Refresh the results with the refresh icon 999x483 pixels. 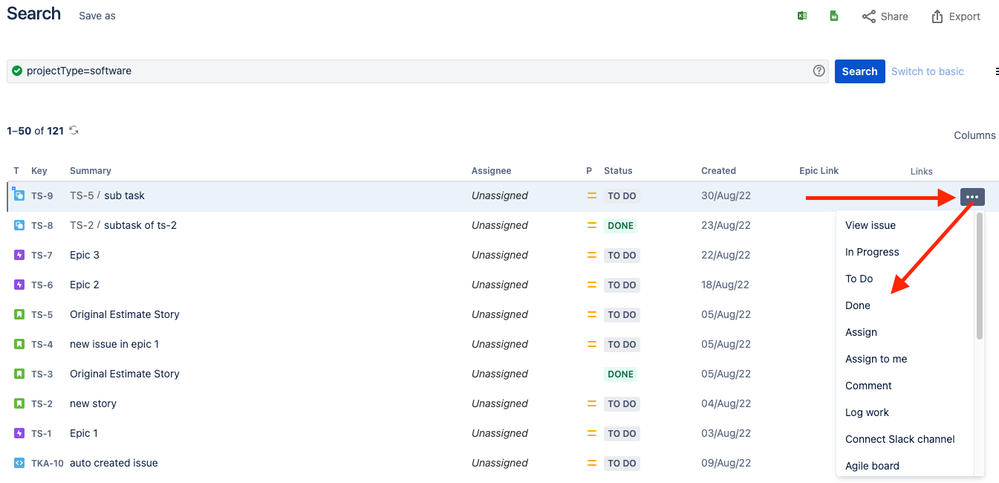(x=74, y=131)
